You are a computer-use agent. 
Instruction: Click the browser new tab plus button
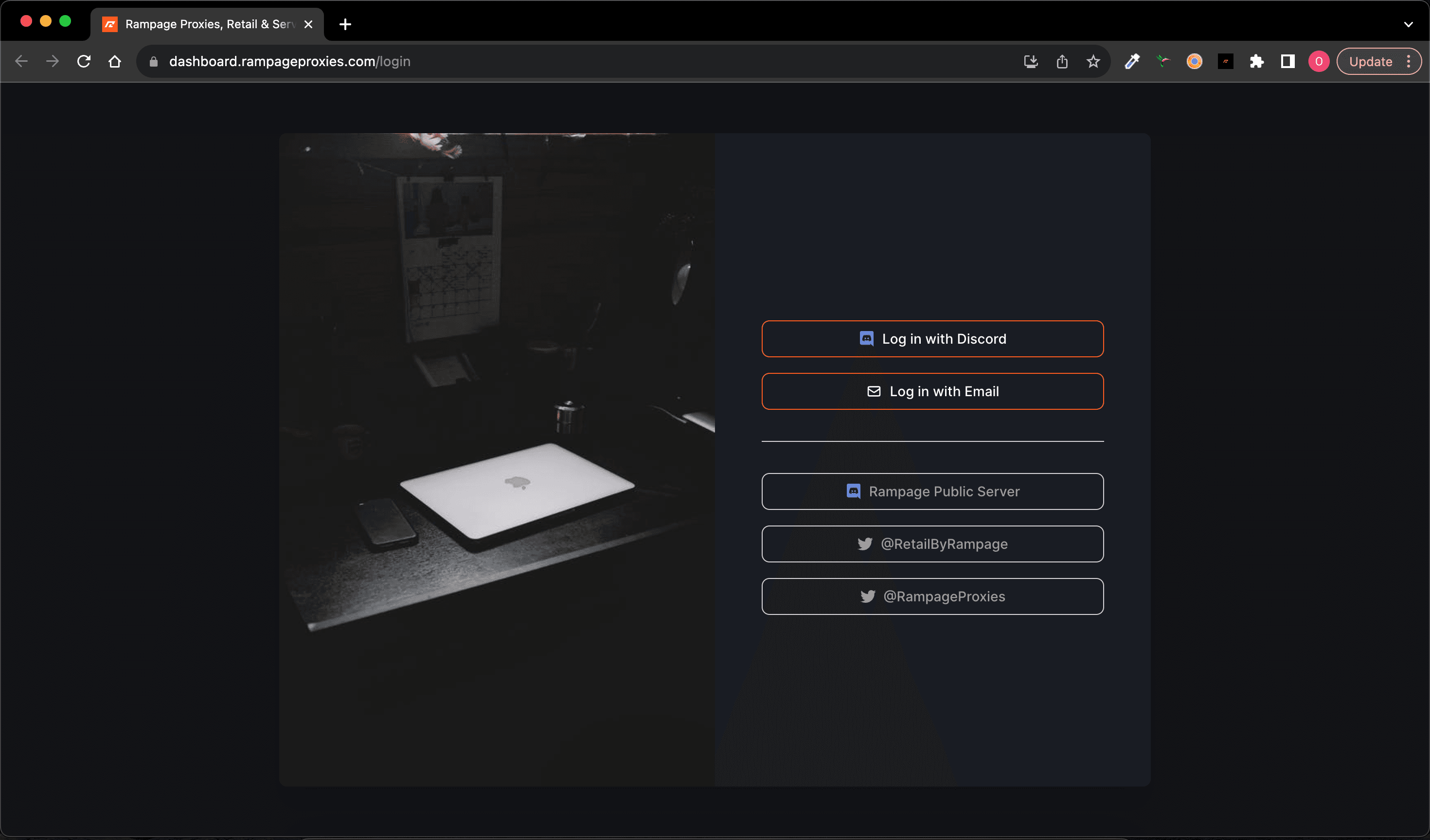[345, 24]
